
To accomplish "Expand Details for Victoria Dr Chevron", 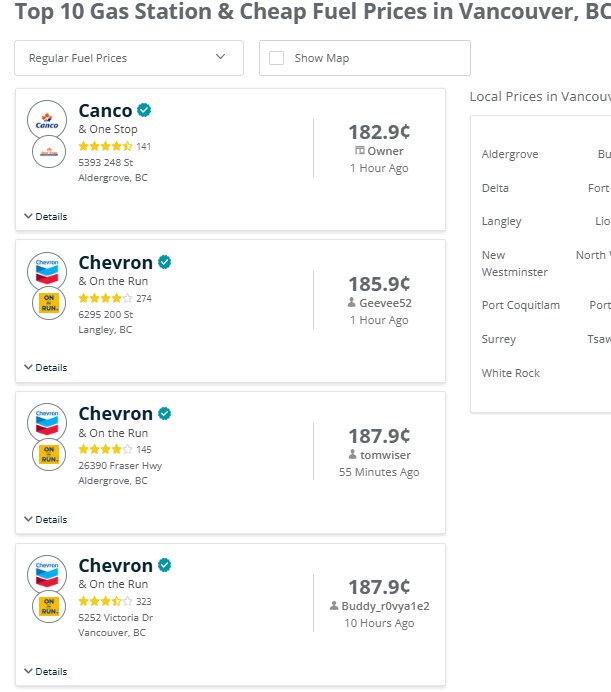I will click(45, 671).
